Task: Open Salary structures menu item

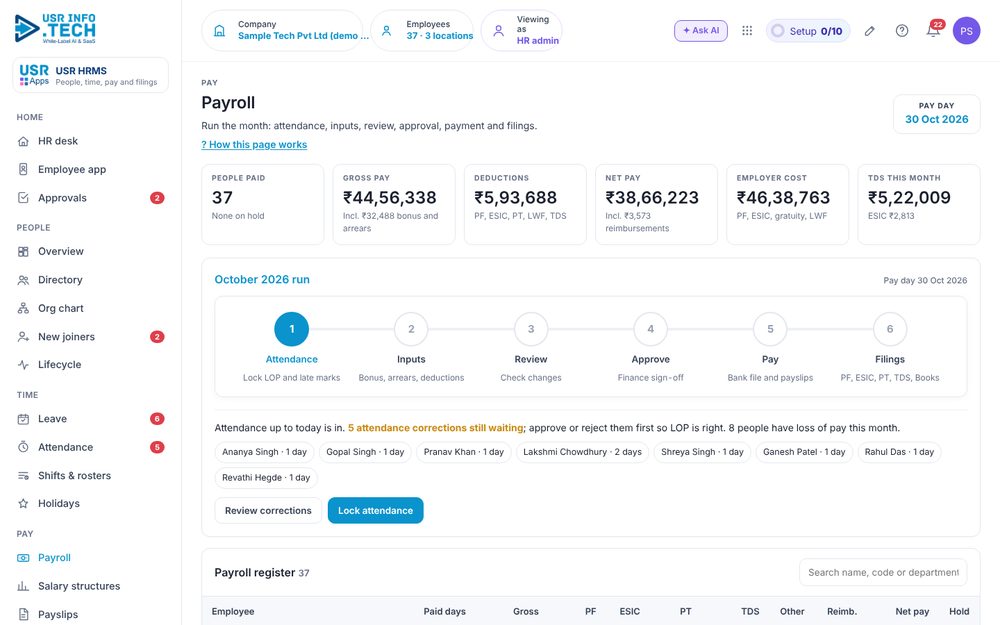Action: tap(91, 586)
